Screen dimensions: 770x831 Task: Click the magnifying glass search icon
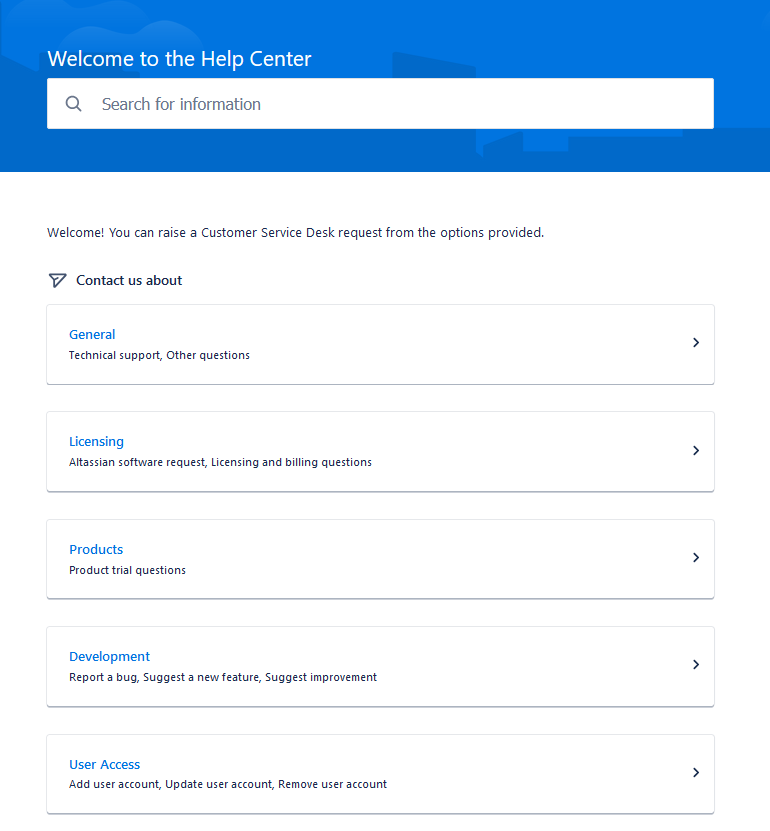pos(74,104)
